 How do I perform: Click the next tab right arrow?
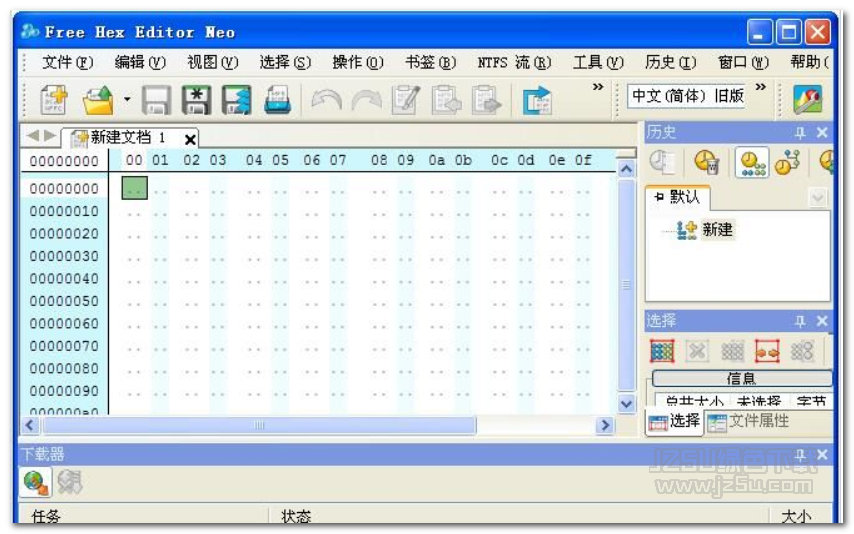[50, 135]
